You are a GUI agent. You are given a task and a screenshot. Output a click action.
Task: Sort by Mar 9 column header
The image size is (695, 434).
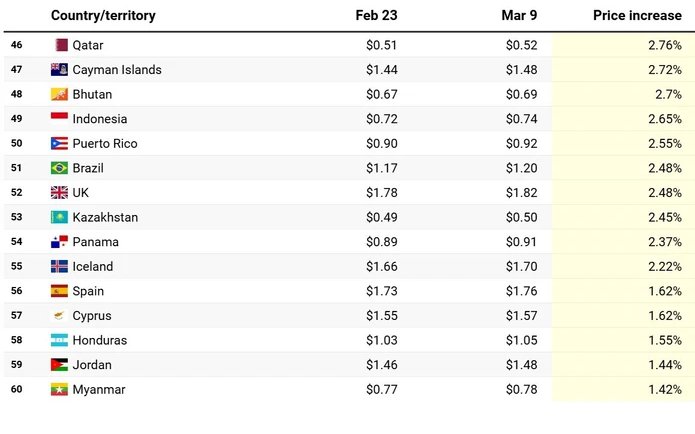click(x=519, y=16)
